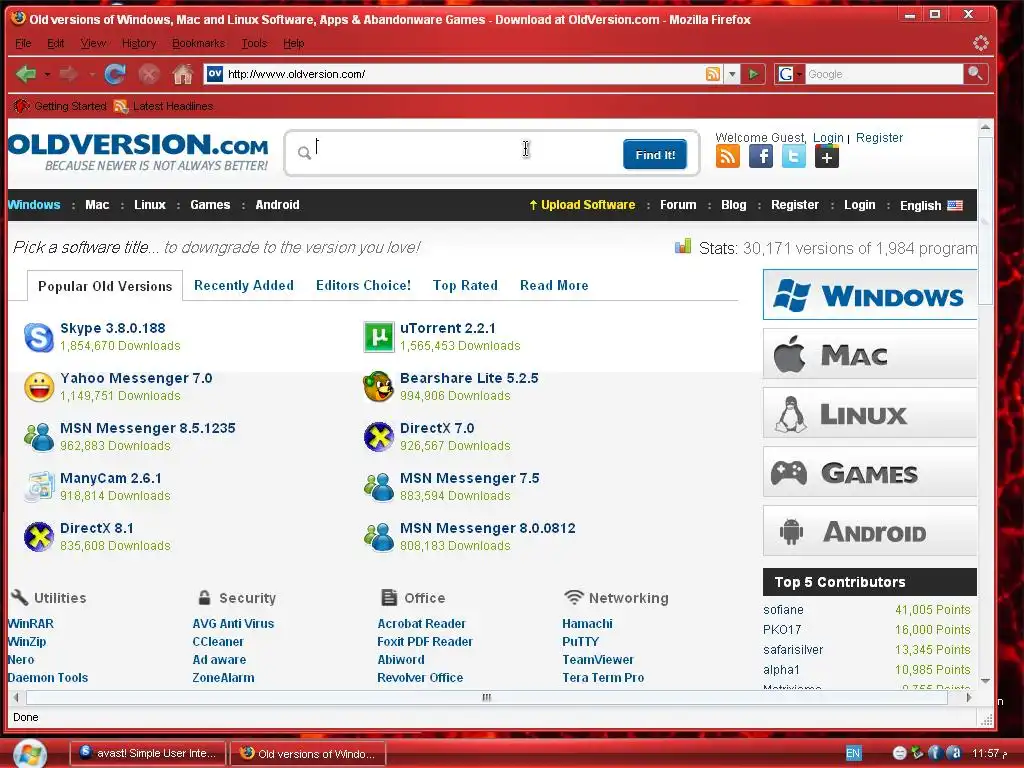
Task: Select the Read More tab
Action: click(x=554, y=285)
